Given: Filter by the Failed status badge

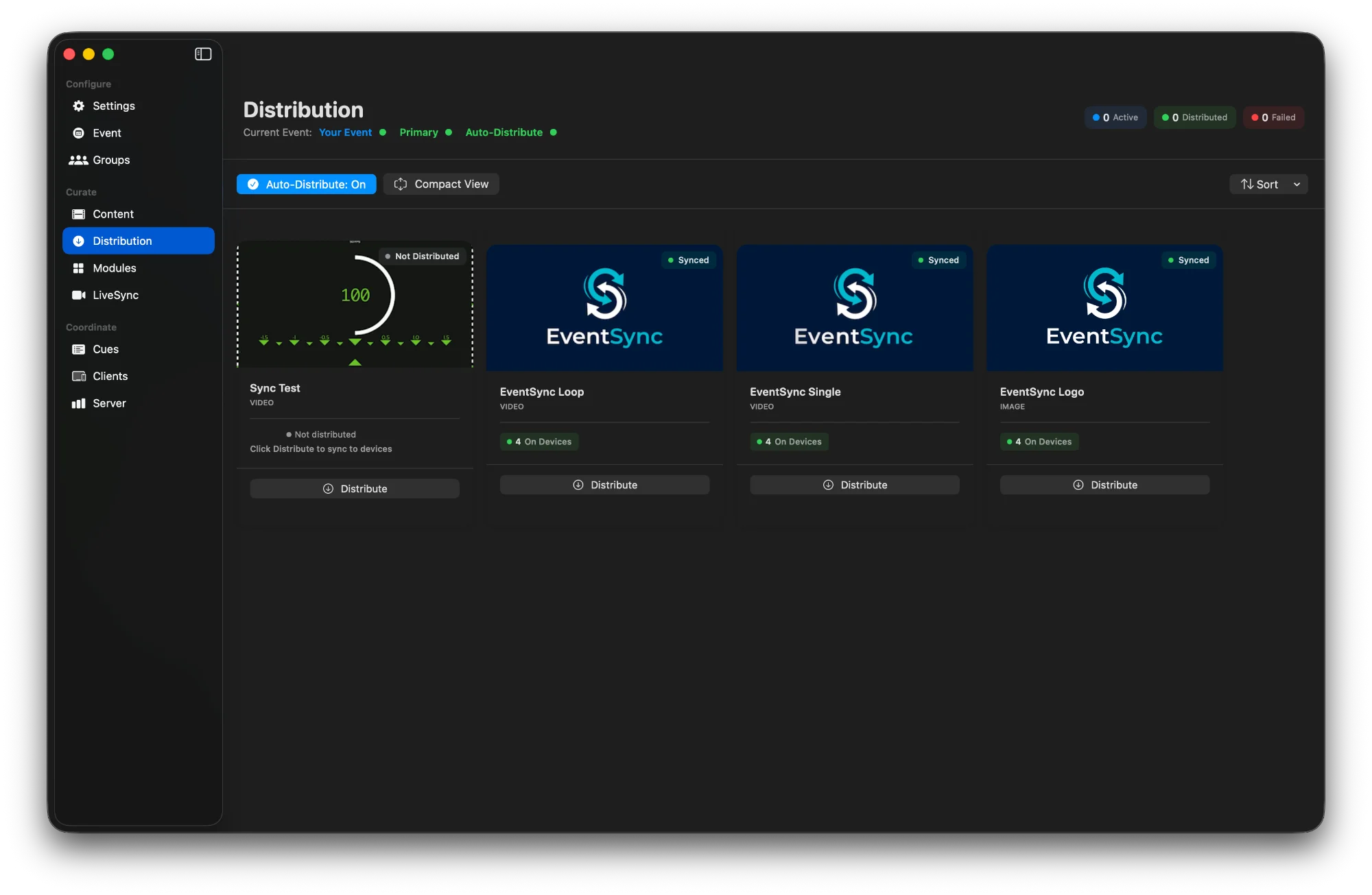Looking at the screenshot, I should tap(1273, 117).
